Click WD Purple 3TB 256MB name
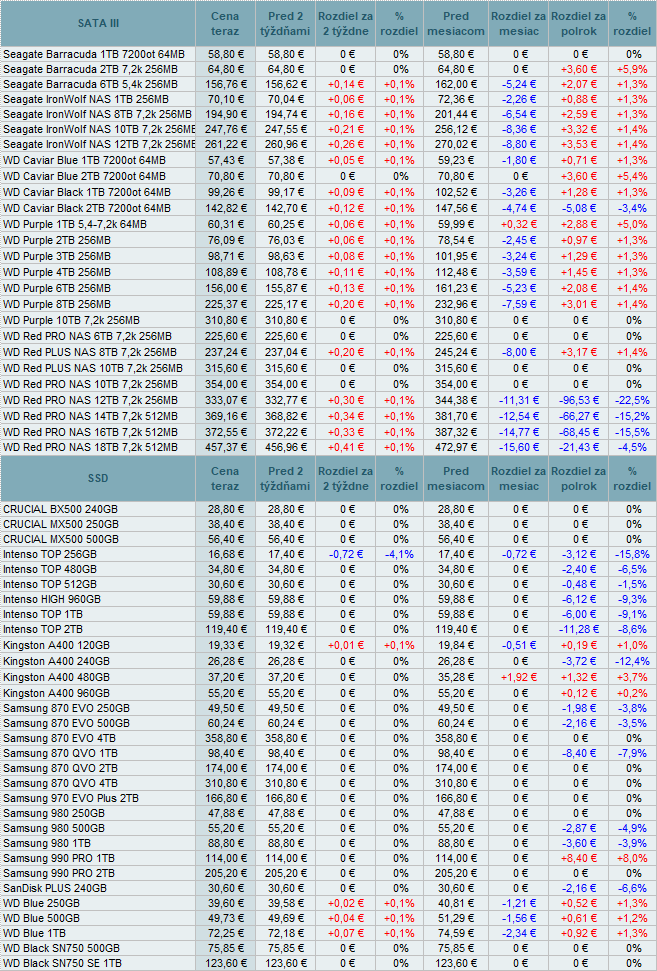Image resolution: width=657 pixels, height=971 pixels. point(57,256)
